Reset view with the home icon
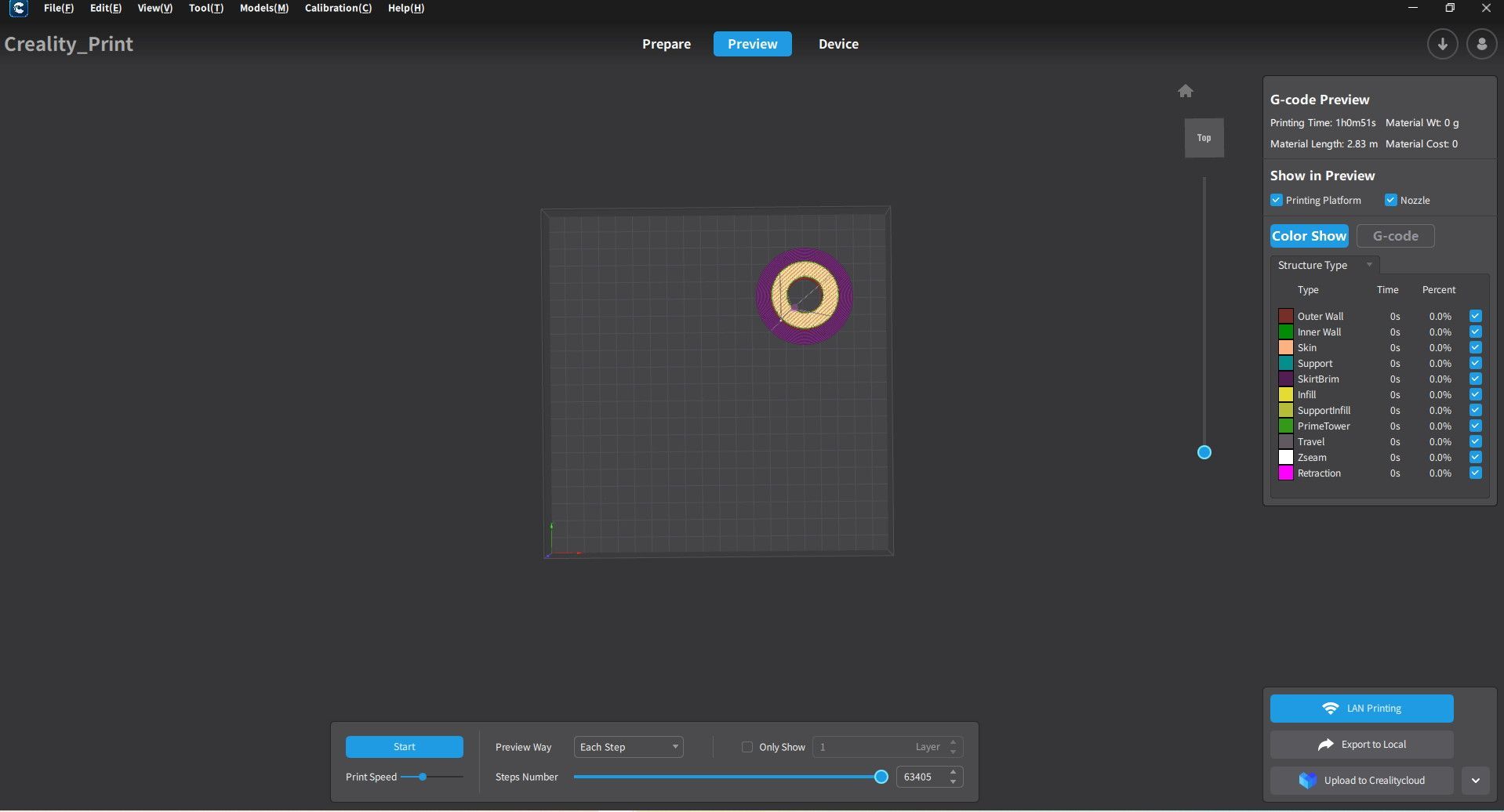 click(x=1185, y=91)
